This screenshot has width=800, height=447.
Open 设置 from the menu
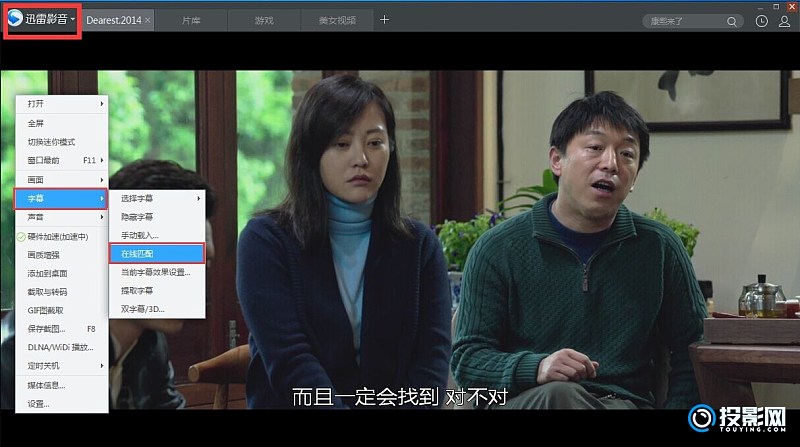tap(62, 404)
